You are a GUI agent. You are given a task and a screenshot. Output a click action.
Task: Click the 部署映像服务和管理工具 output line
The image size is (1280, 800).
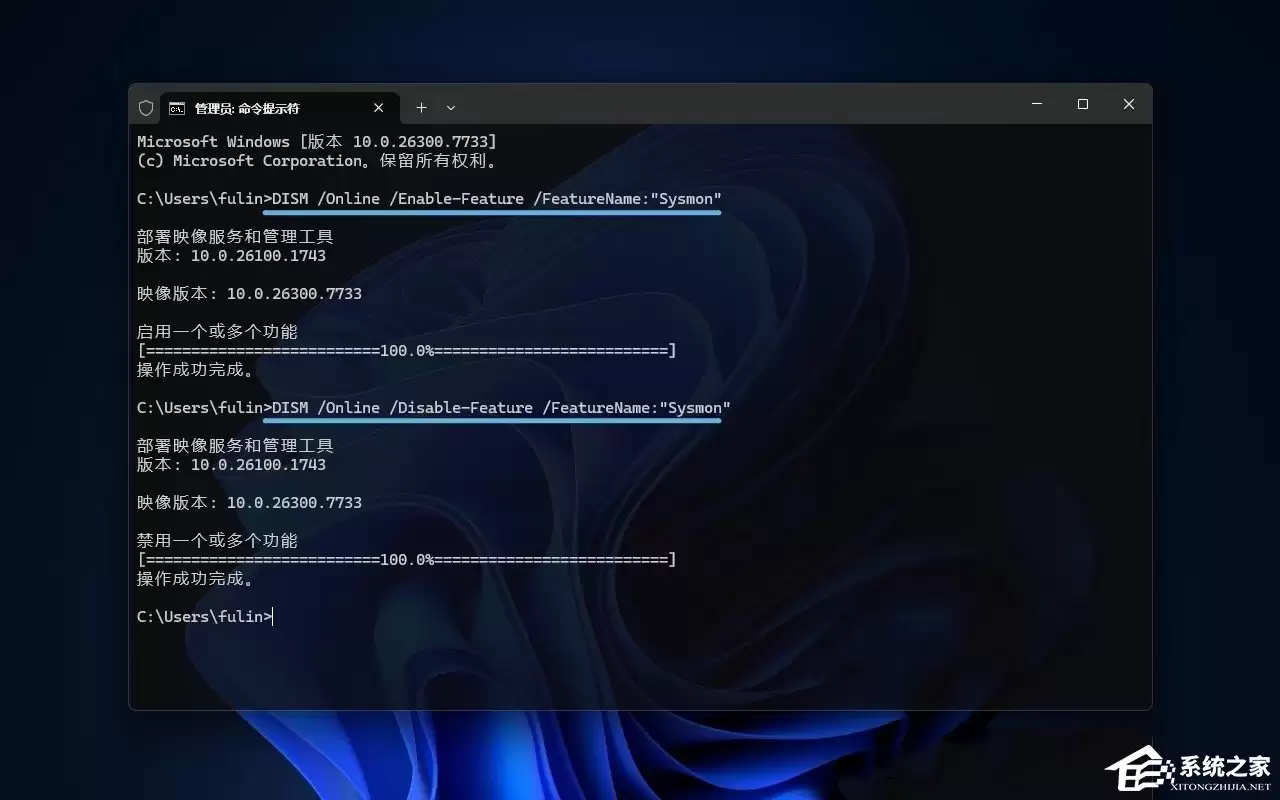pyautogui.click(x=235, y=236)
